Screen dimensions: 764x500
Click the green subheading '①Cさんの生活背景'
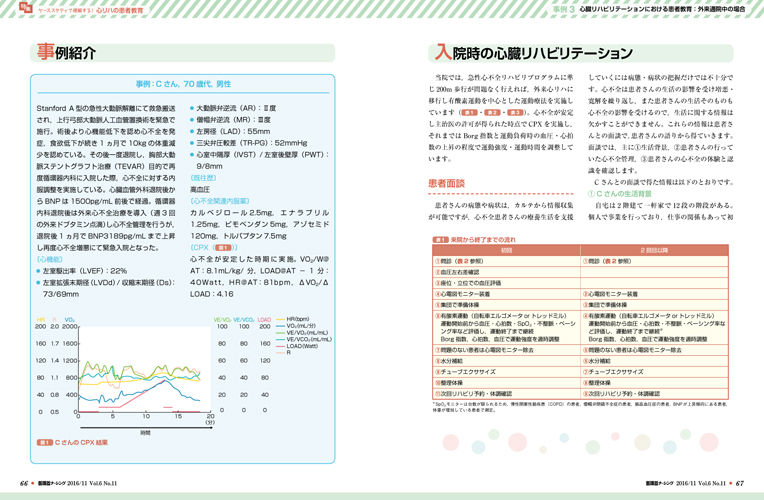pyautogui.click(x=620, y=194)
